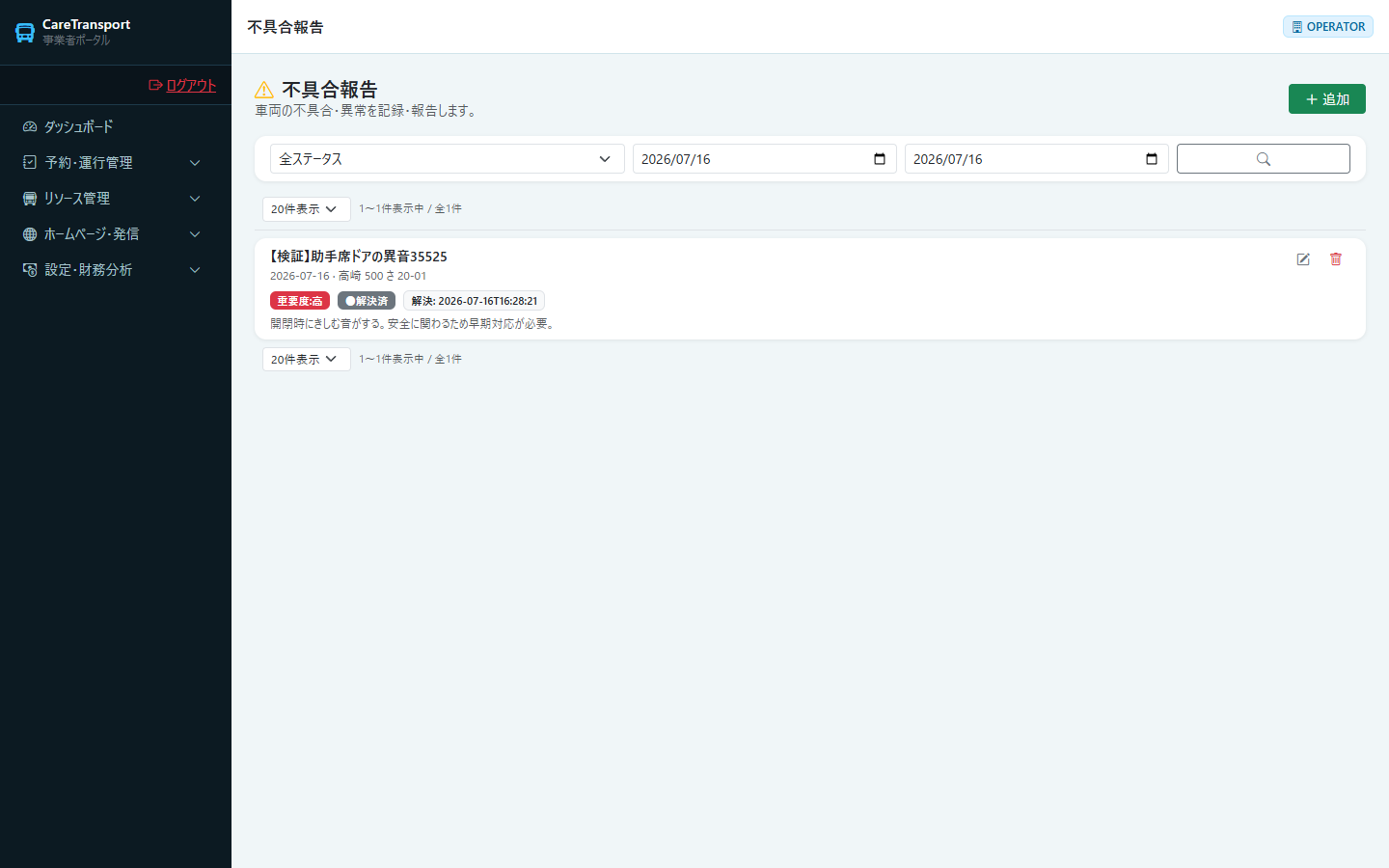Click the bottom 1〜1件表示中 / 全1件 count
This screenshot has height=868, width=1389.
[x=410, y=359]
